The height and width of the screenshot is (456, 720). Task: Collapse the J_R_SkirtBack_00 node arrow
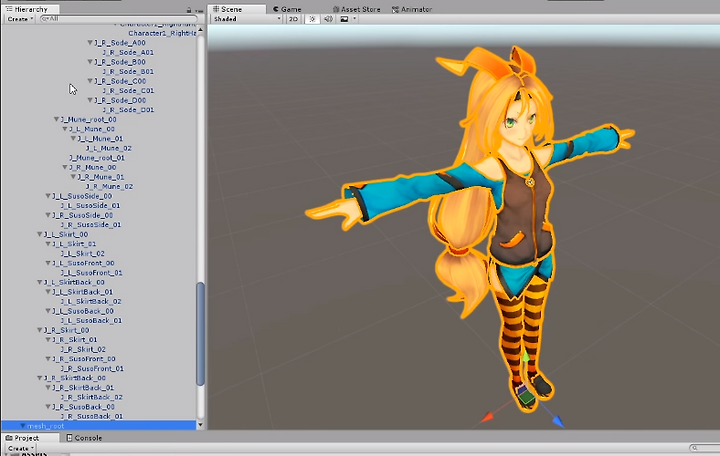point(40,378)
